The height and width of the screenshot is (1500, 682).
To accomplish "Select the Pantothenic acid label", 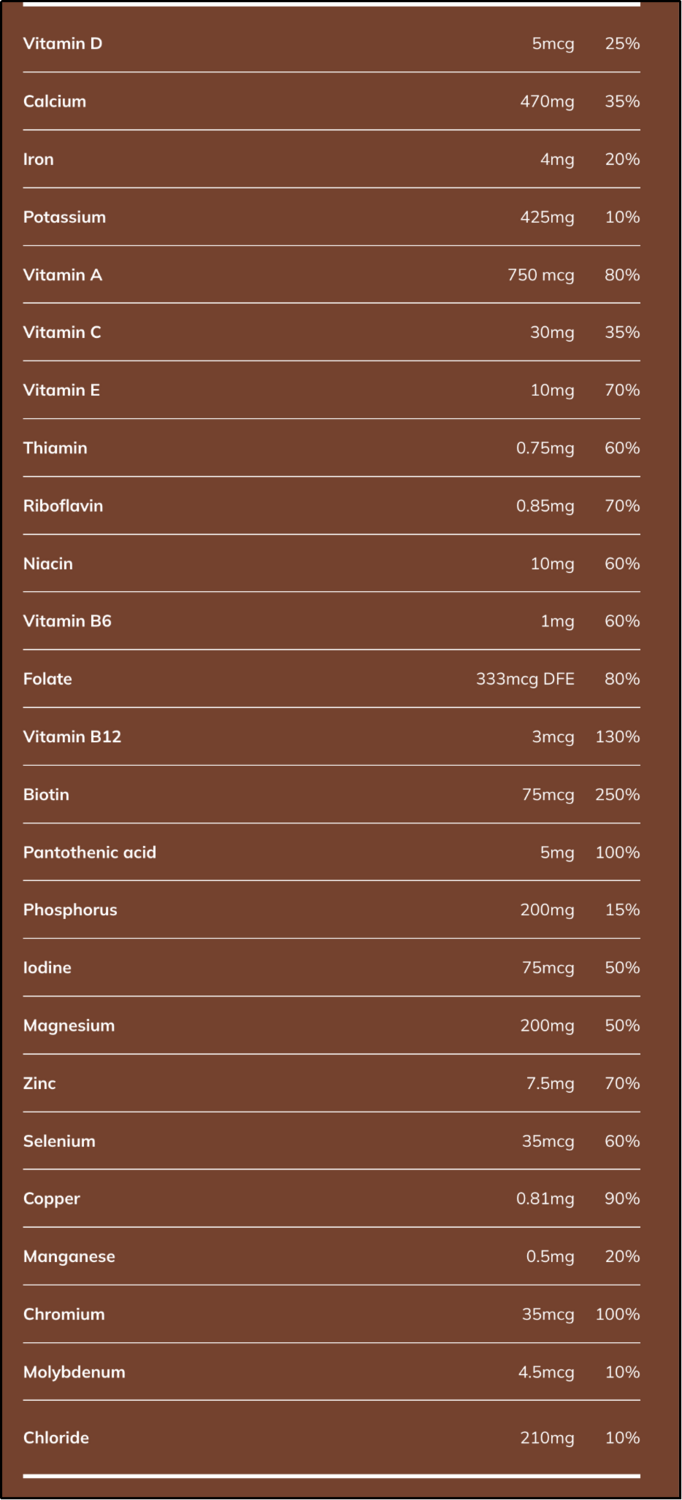I will coord(90,853).
